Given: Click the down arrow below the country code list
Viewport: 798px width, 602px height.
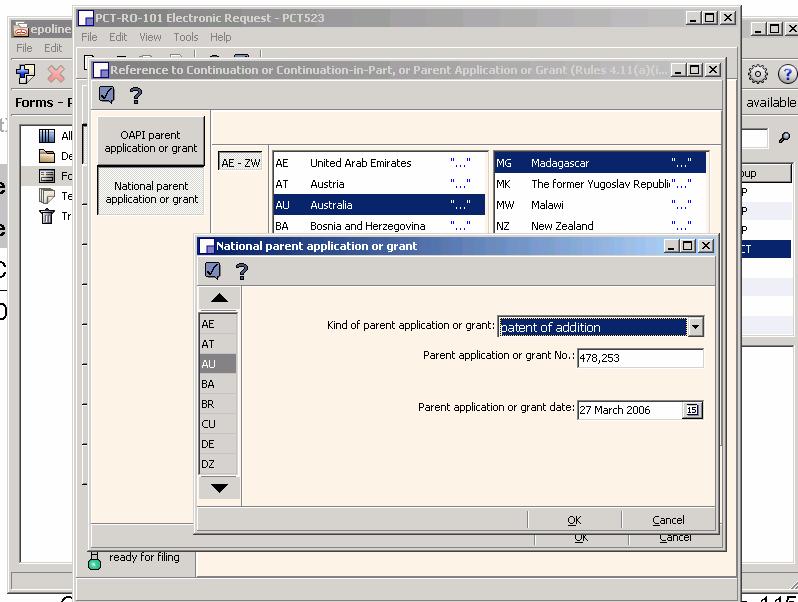Looking at the screenshot, I should coord(219,488).
